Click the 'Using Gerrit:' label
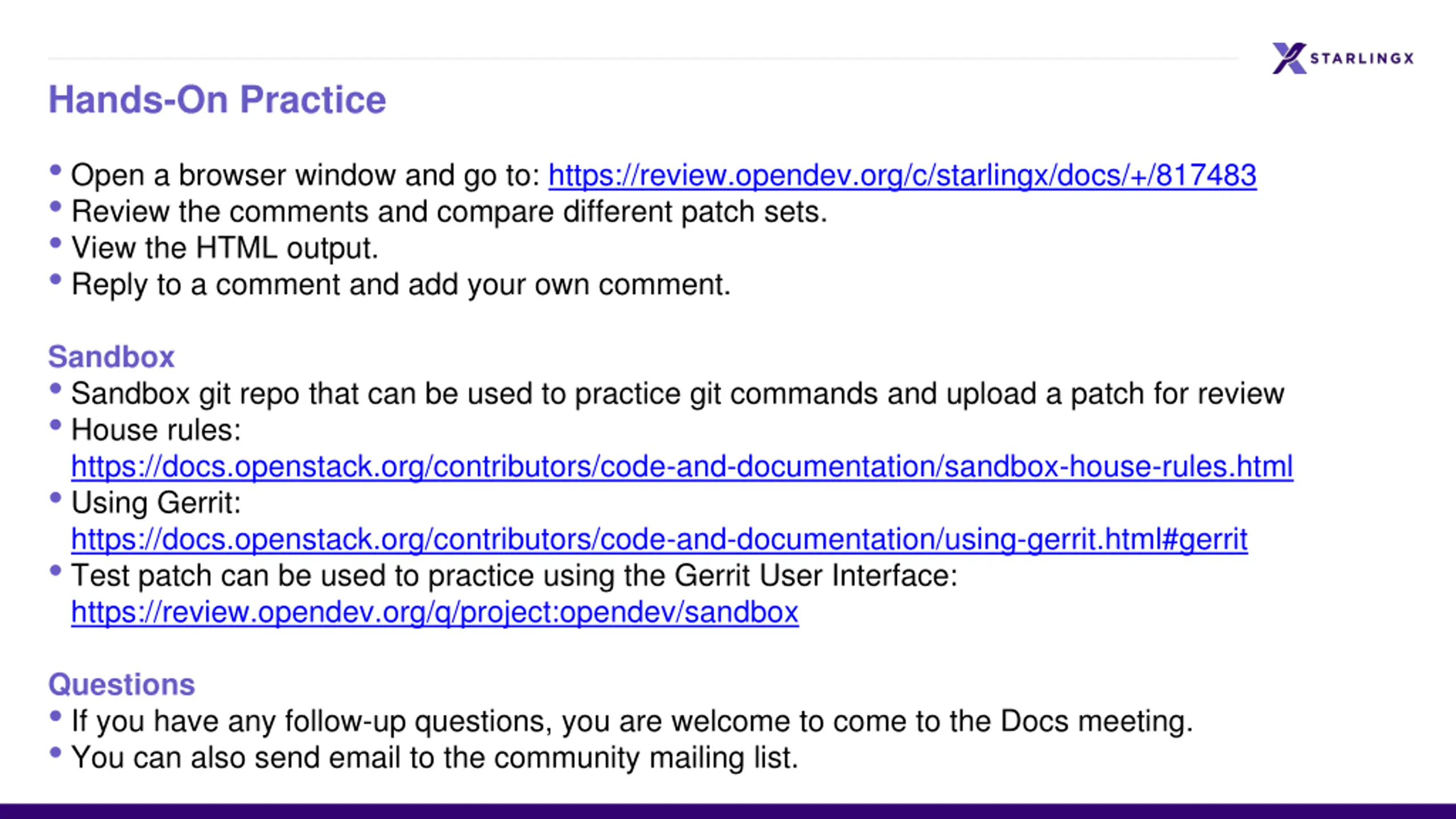The width and height of the screenshot is (1456, 819). (156, 503)
